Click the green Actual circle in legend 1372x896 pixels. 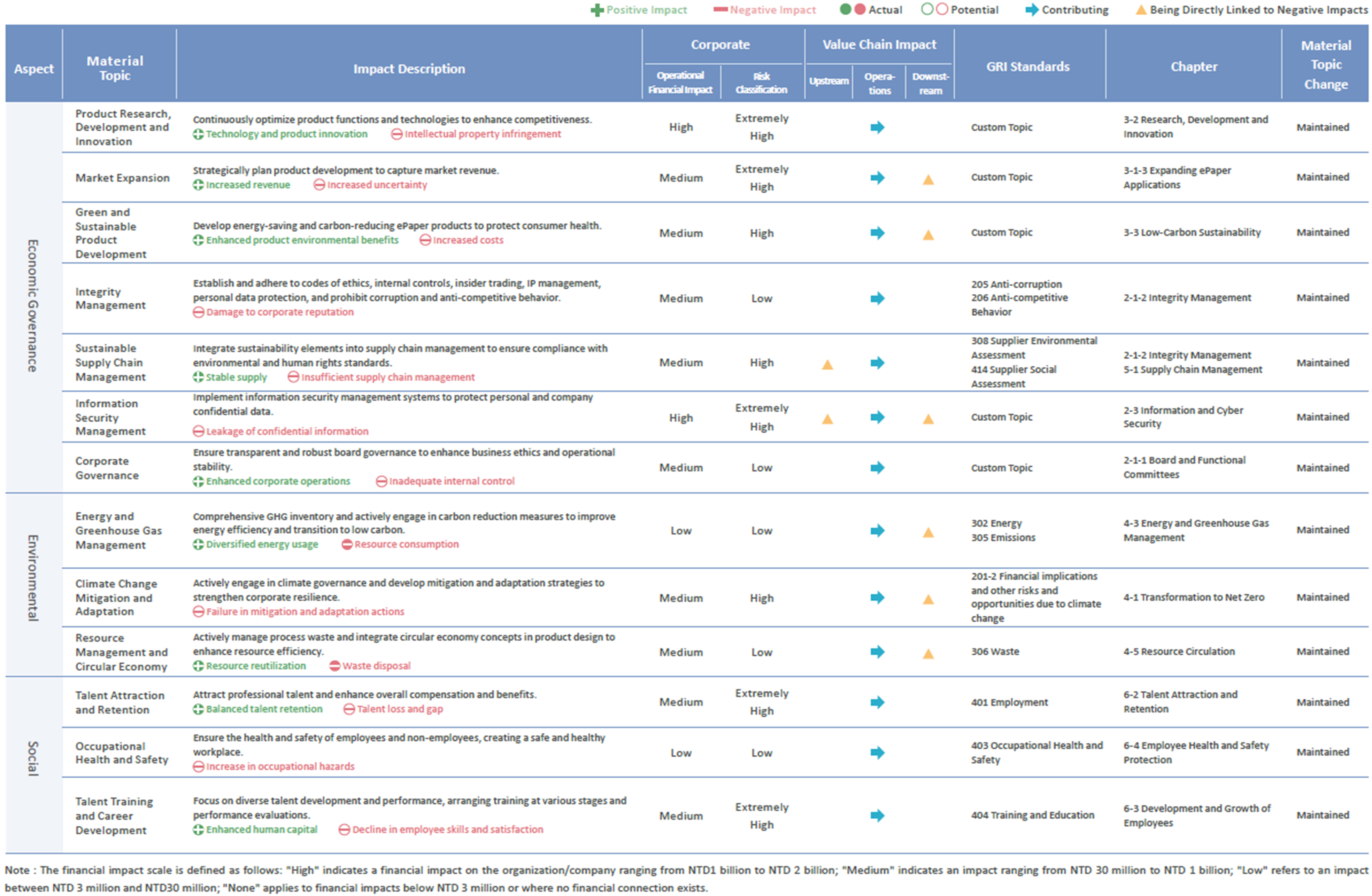pyautogui.click(x=845, y=9)
